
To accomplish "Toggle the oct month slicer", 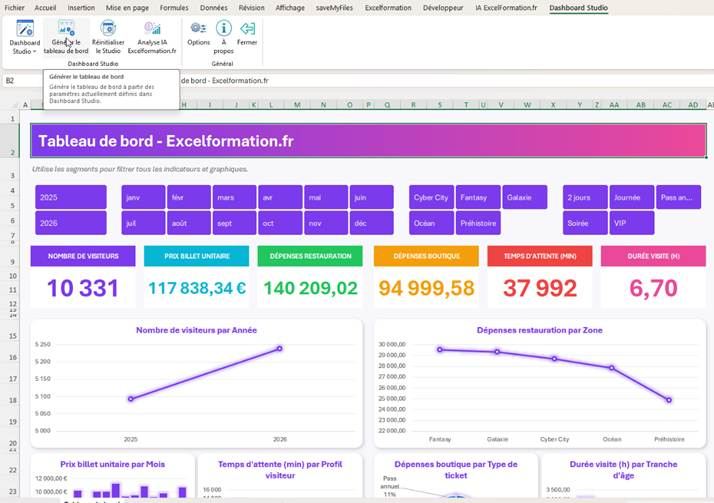I will click(280, 223).
